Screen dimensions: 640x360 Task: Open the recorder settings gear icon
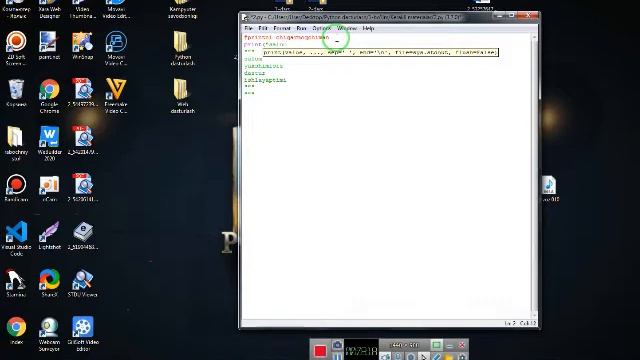pyautogui.click(x=462, y=357)
